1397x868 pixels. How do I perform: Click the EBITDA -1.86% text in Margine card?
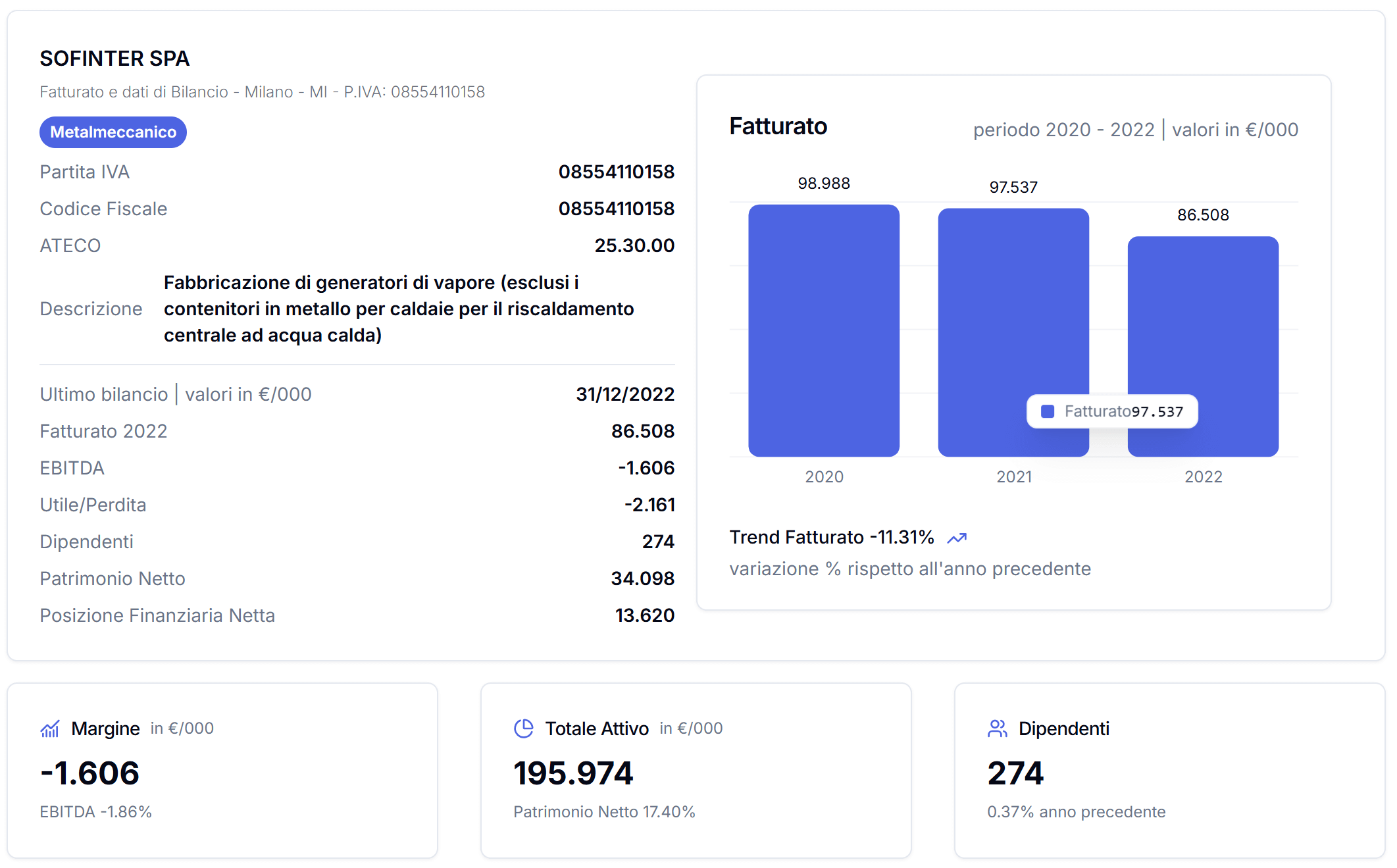(96, 812)
